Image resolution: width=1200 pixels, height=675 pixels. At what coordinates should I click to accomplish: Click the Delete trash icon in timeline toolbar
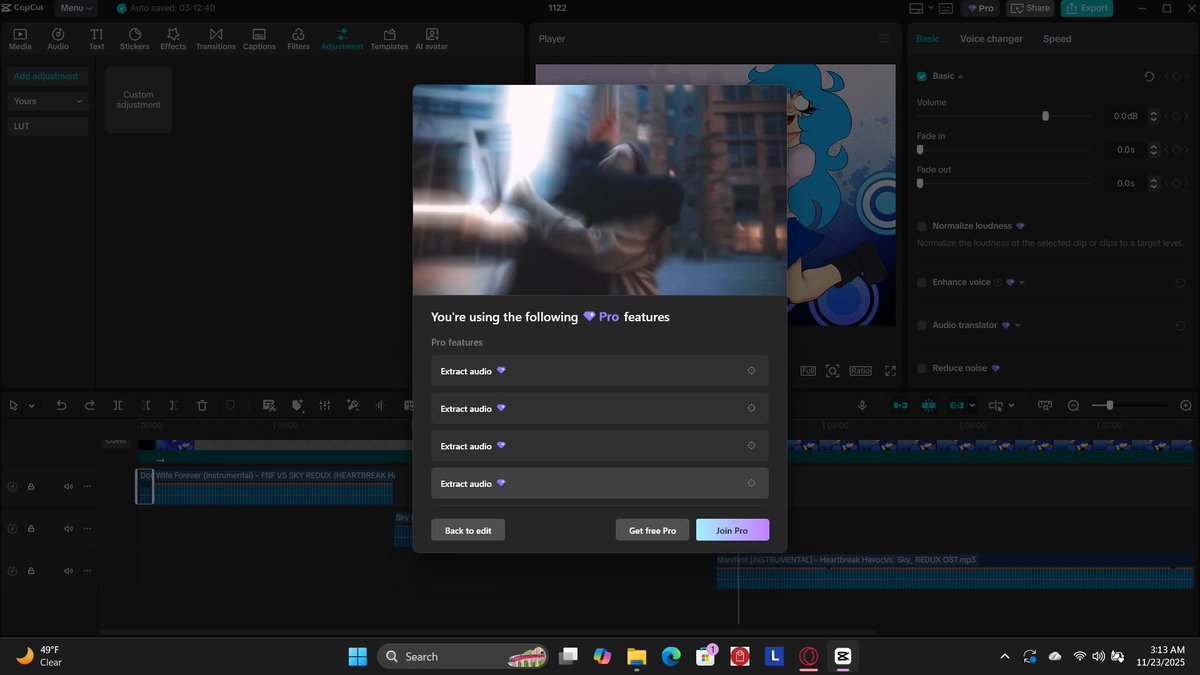[x=202, y=405]
